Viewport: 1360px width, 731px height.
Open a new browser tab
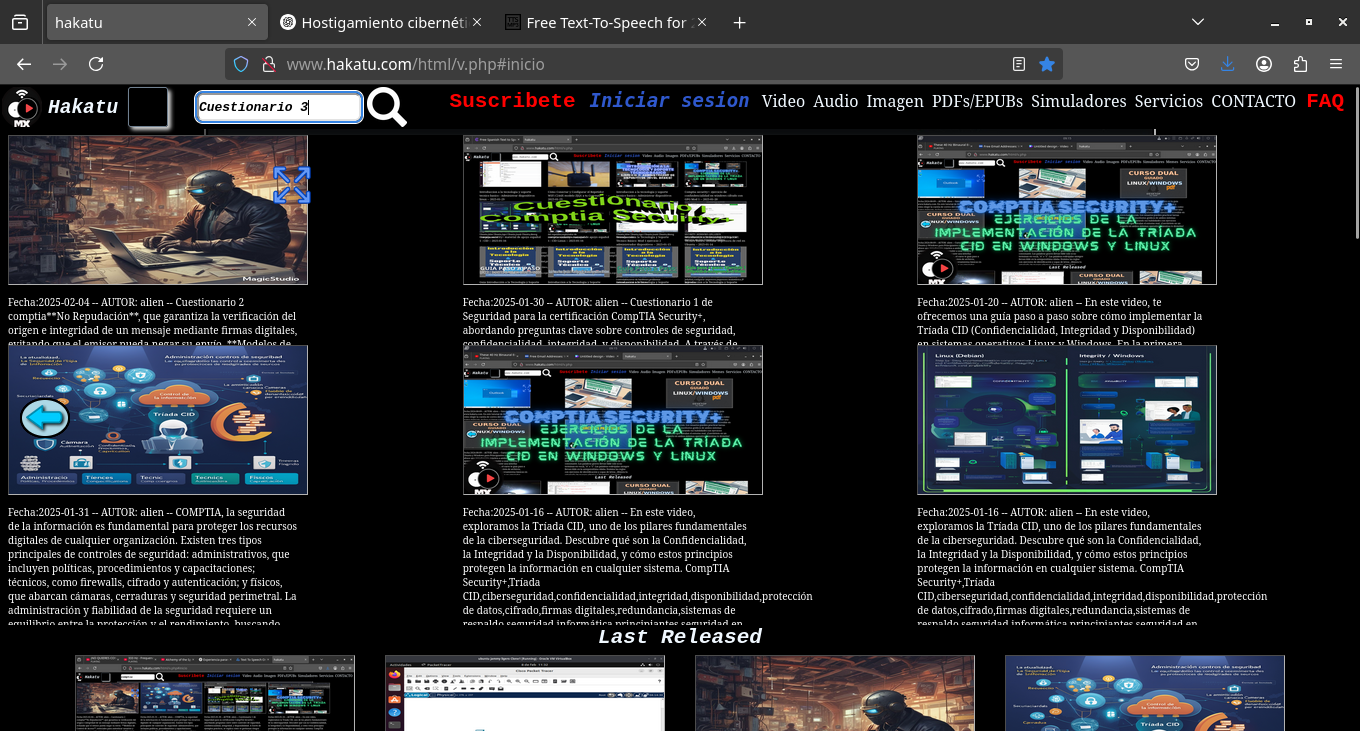pos(739,22)
